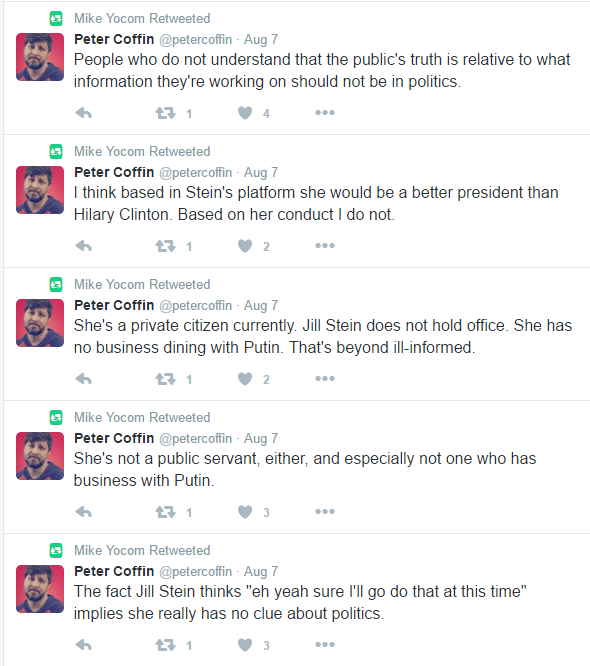Click "Mike Yocom Retweeted" on last tweet
590x666 pixels.
[x=142, y=550]
